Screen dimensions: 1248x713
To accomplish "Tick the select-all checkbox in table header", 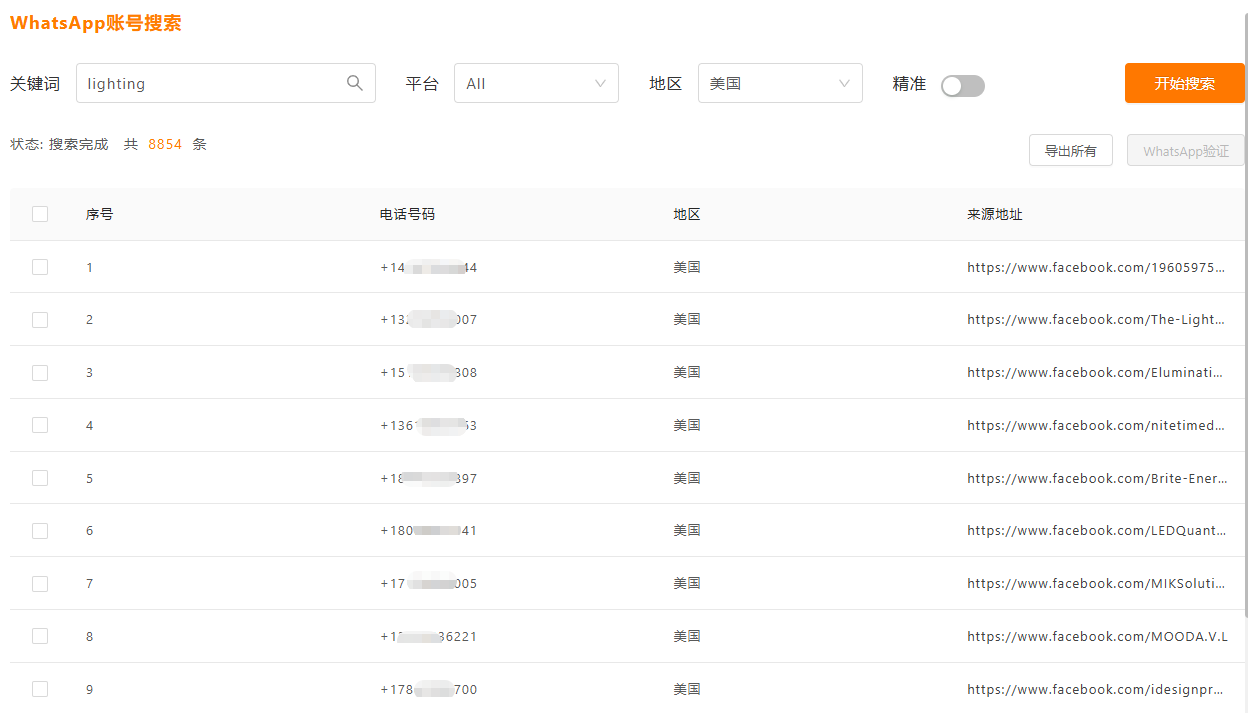I will 40,214.
